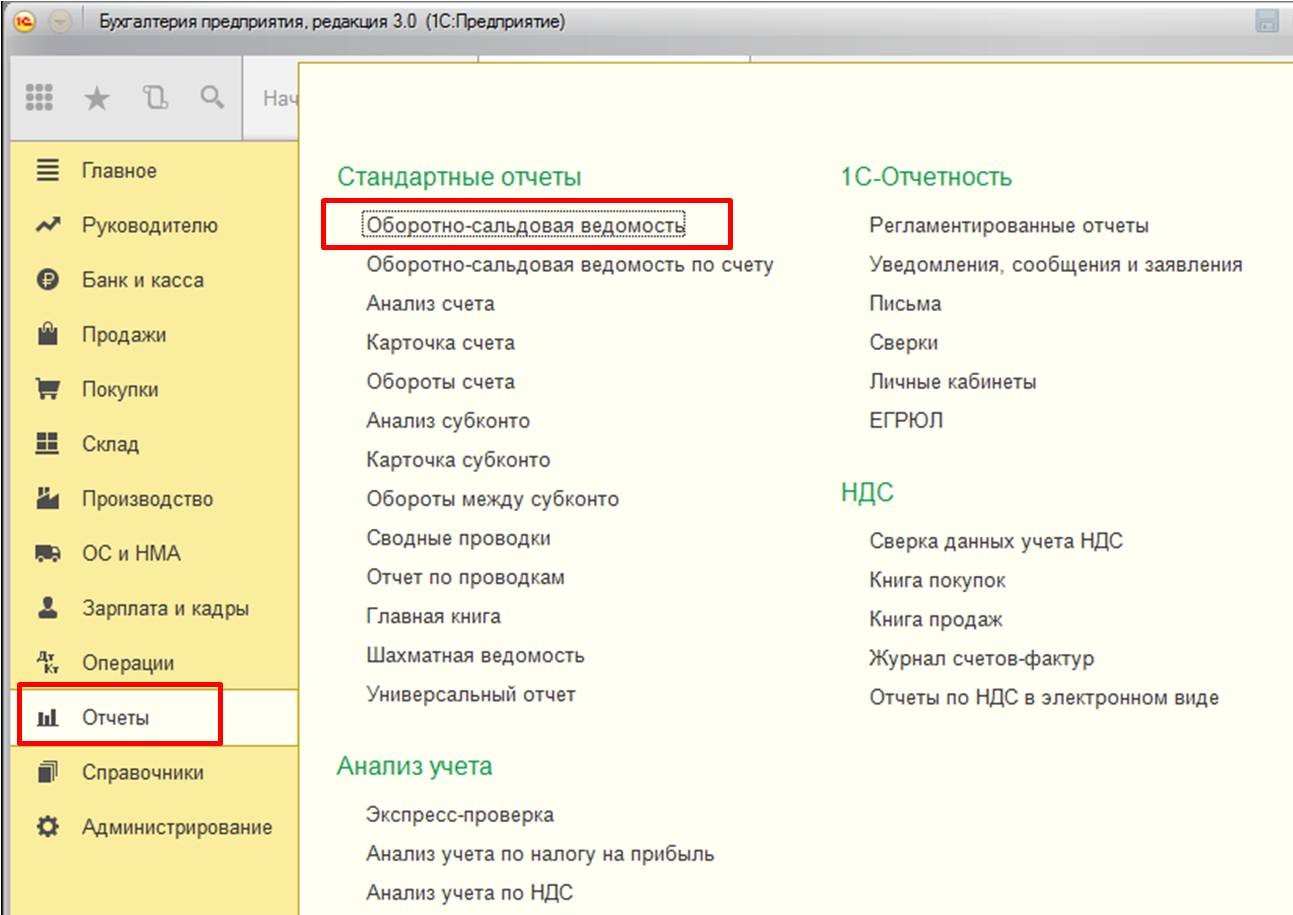Open the Главное section
1293x915 pixels.
(119, 171)
